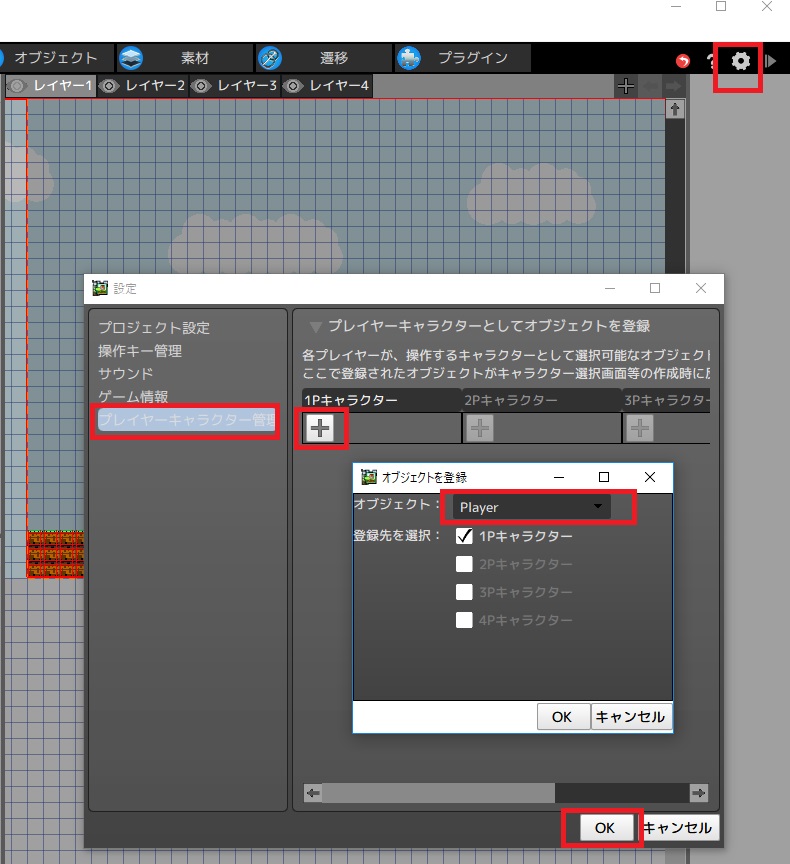The width and height of the screenshot is (790, 864).
Task: Click the 設定 window title icon
Action: [x=100, y=288]
